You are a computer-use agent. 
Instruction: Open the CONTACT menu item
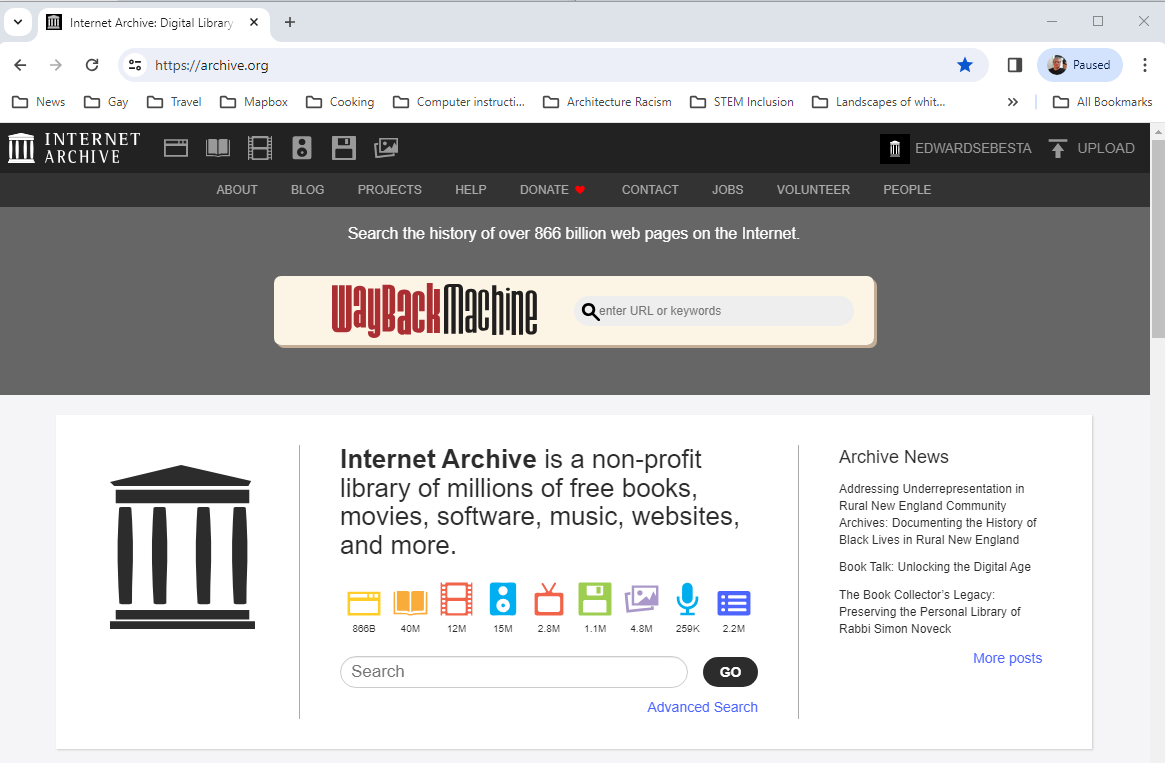click(x=650, y=189)
